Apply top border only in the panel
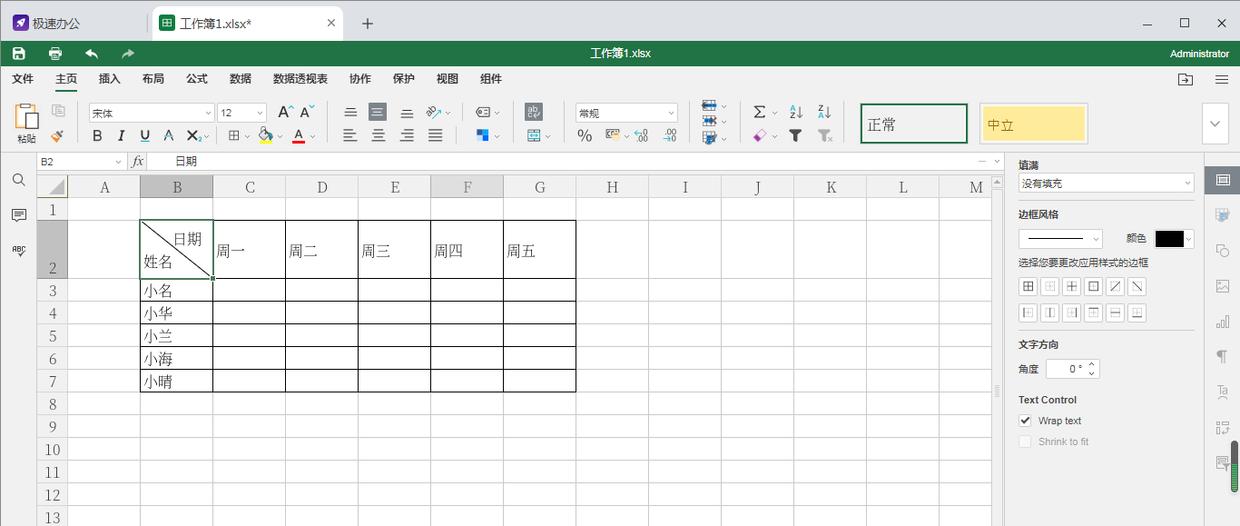The width and height of the screenshot is (1240, 526). (x=1093, y=313)
